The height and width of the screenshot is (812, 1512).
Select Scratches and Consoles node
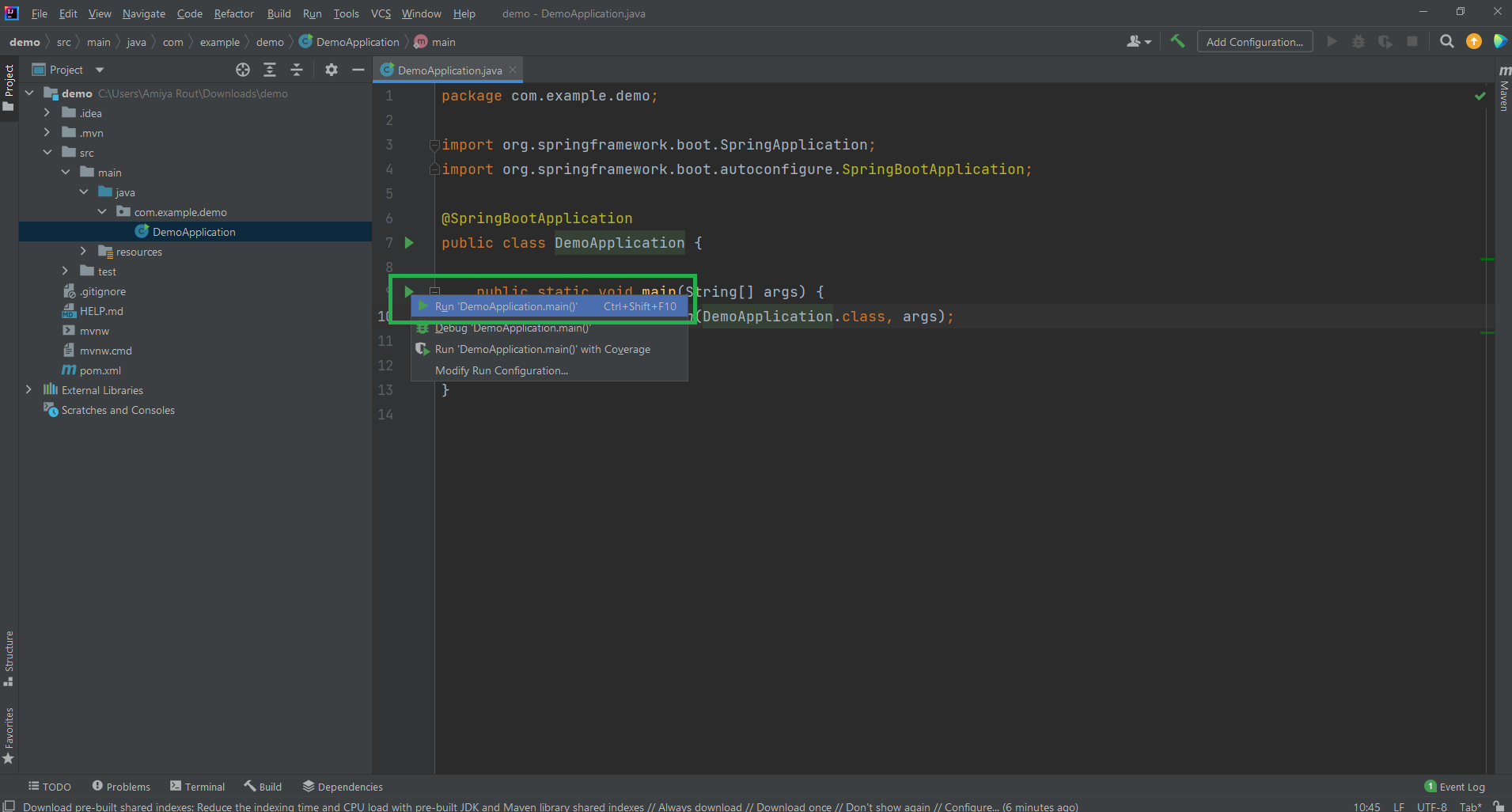tap(109, 410)
